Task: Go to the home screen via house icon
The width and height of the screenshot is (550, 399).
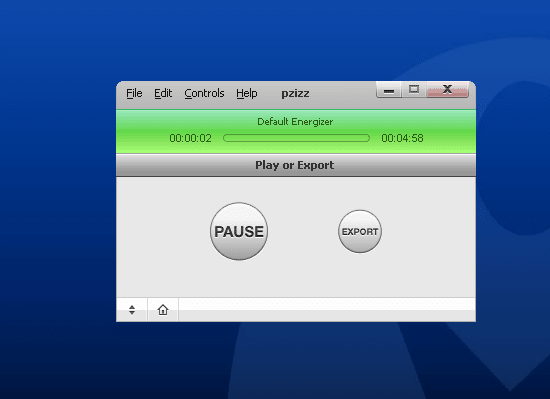Action: (x=163, y=310)
